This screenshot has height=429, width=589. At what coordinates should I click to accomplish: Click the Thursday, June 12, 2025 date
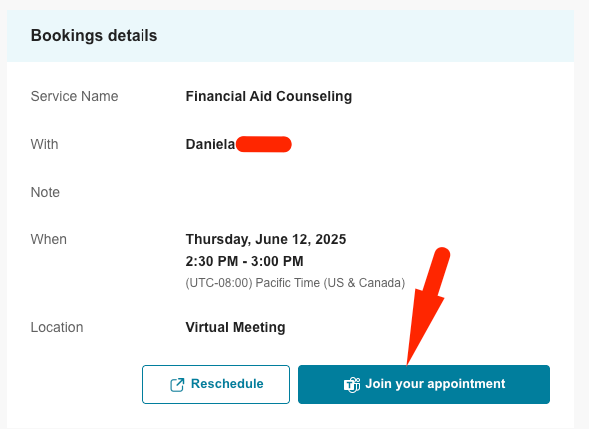(266, 239)
